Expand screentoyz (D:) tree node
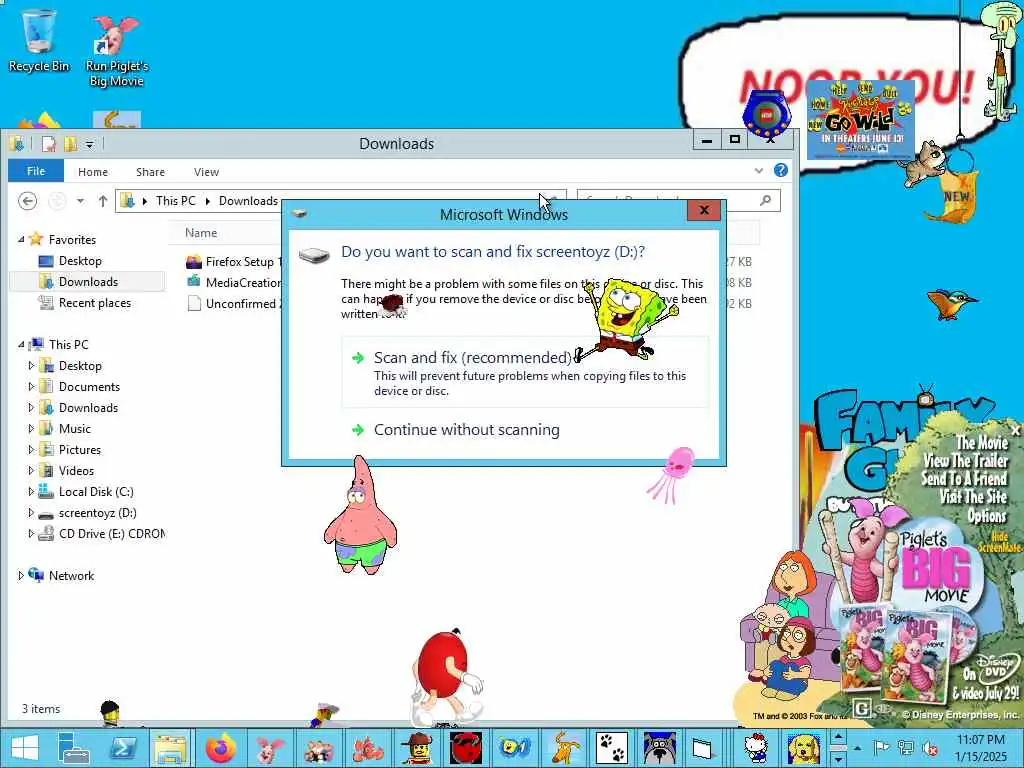The height and width of the screenshot is (768, 1024). click(x=31, y=513)
